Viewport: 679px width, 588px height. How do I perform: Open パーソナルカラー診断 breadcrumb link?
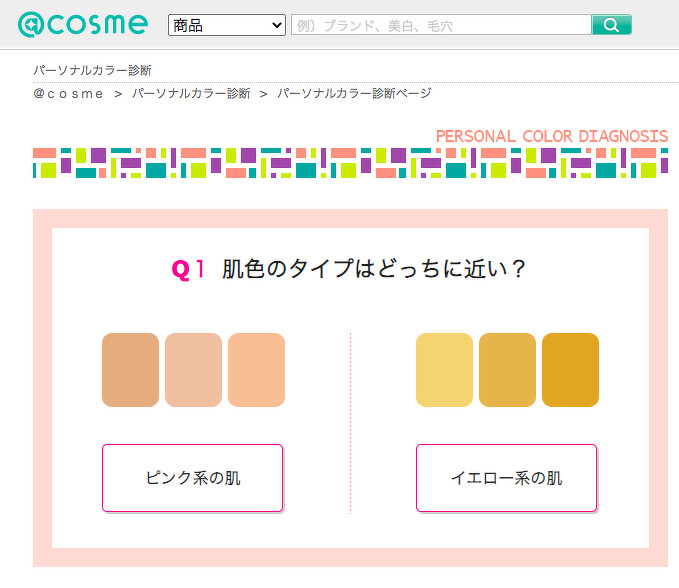tap(191, 94)
